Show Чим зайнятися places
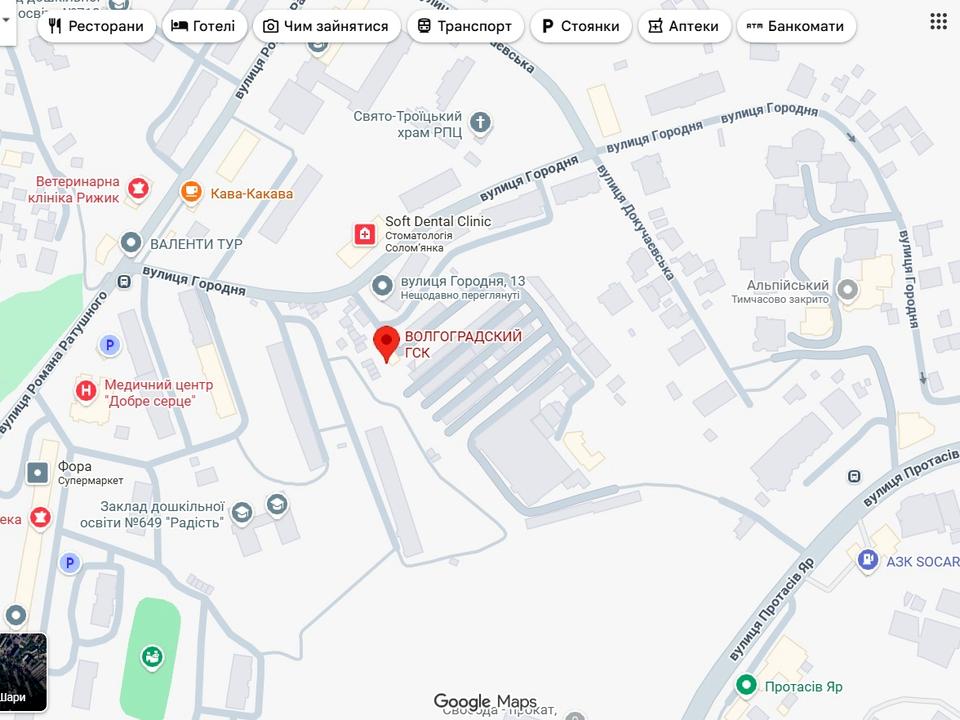 click(x=326, y=26)
